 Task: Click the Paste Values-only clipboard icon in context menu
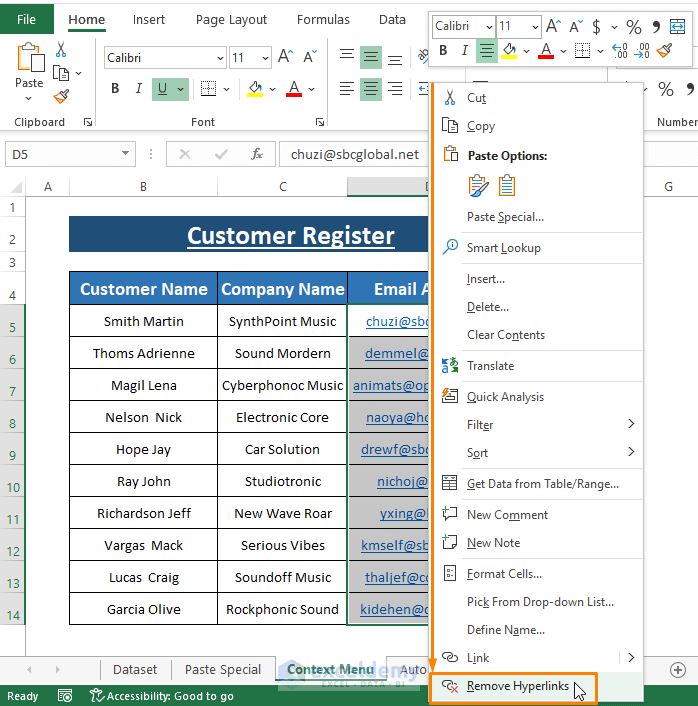[507, 186]
